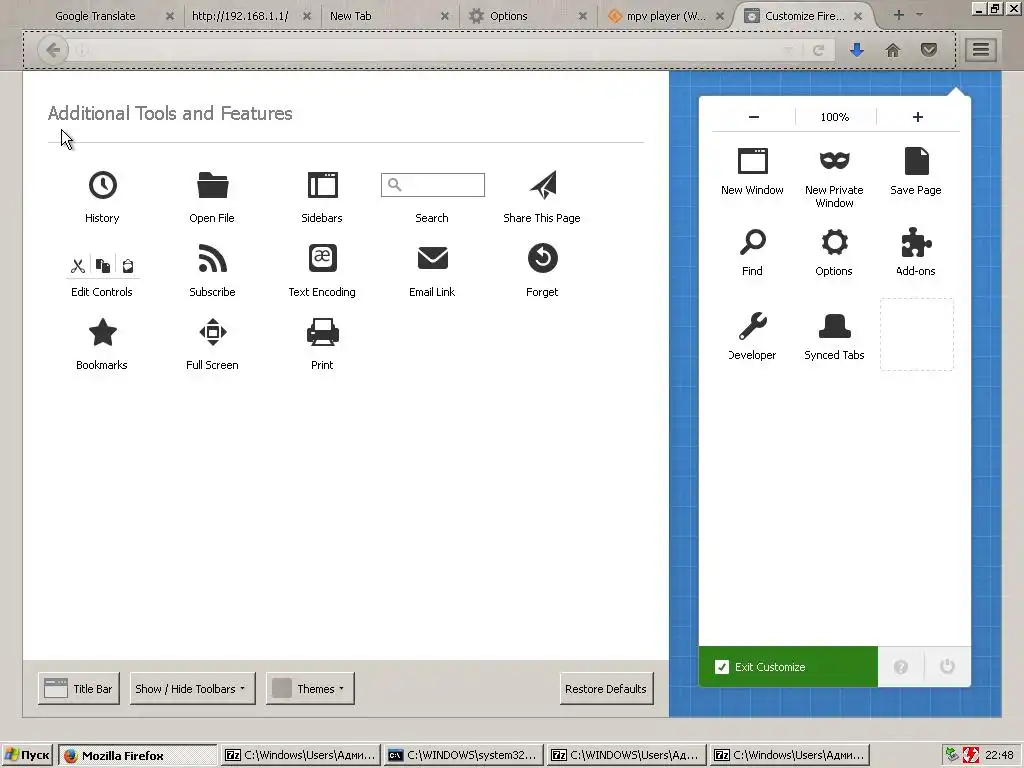Click the Add-ons puzzle piece icon
This screenshot has height=768, width=1024.
[x=916, y=242]
